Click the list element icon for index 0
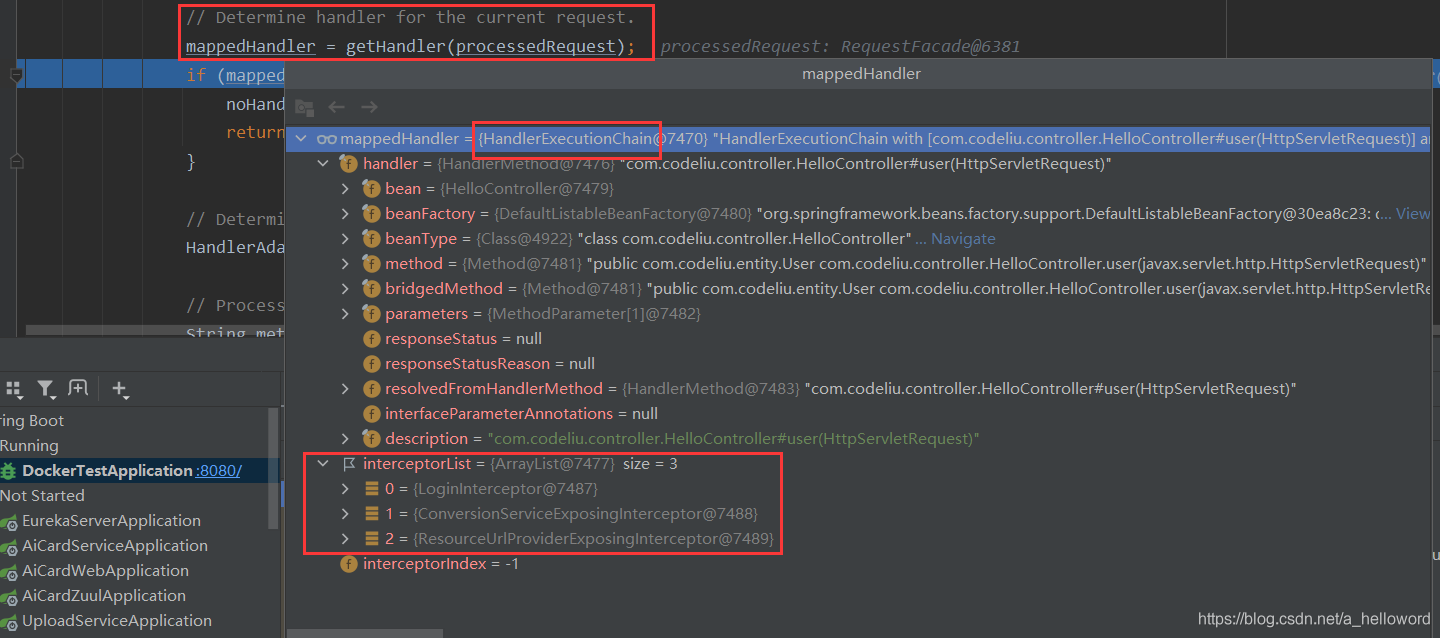Viewport: 1440px width, 638px height. click(x=372, y=489)
